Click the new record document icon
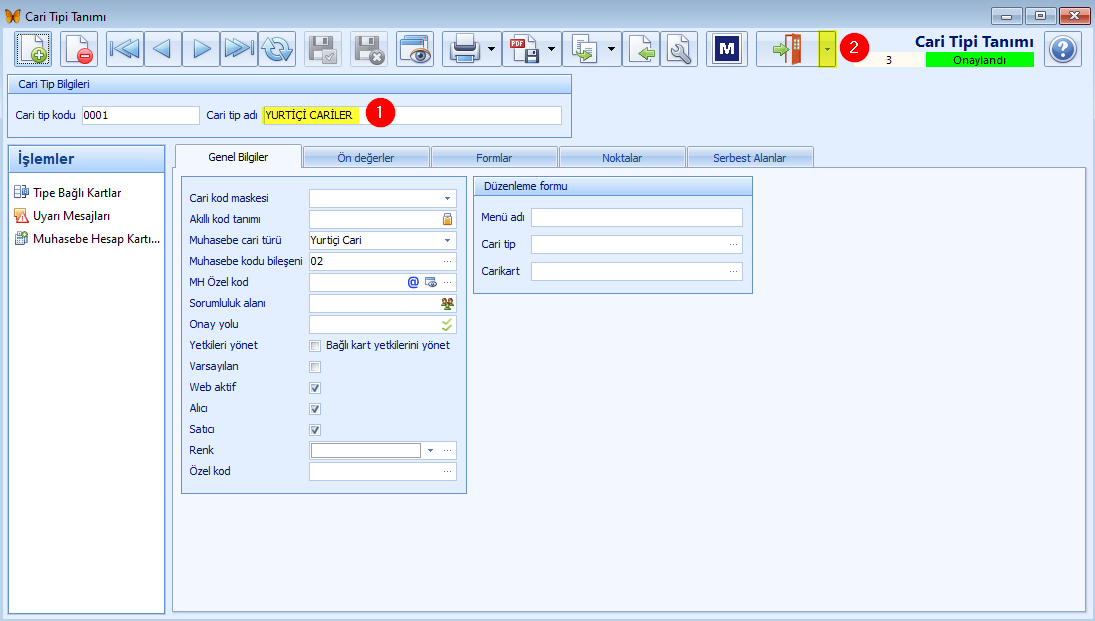Viewport: 1095px width, 621px height. pos(33,49)
